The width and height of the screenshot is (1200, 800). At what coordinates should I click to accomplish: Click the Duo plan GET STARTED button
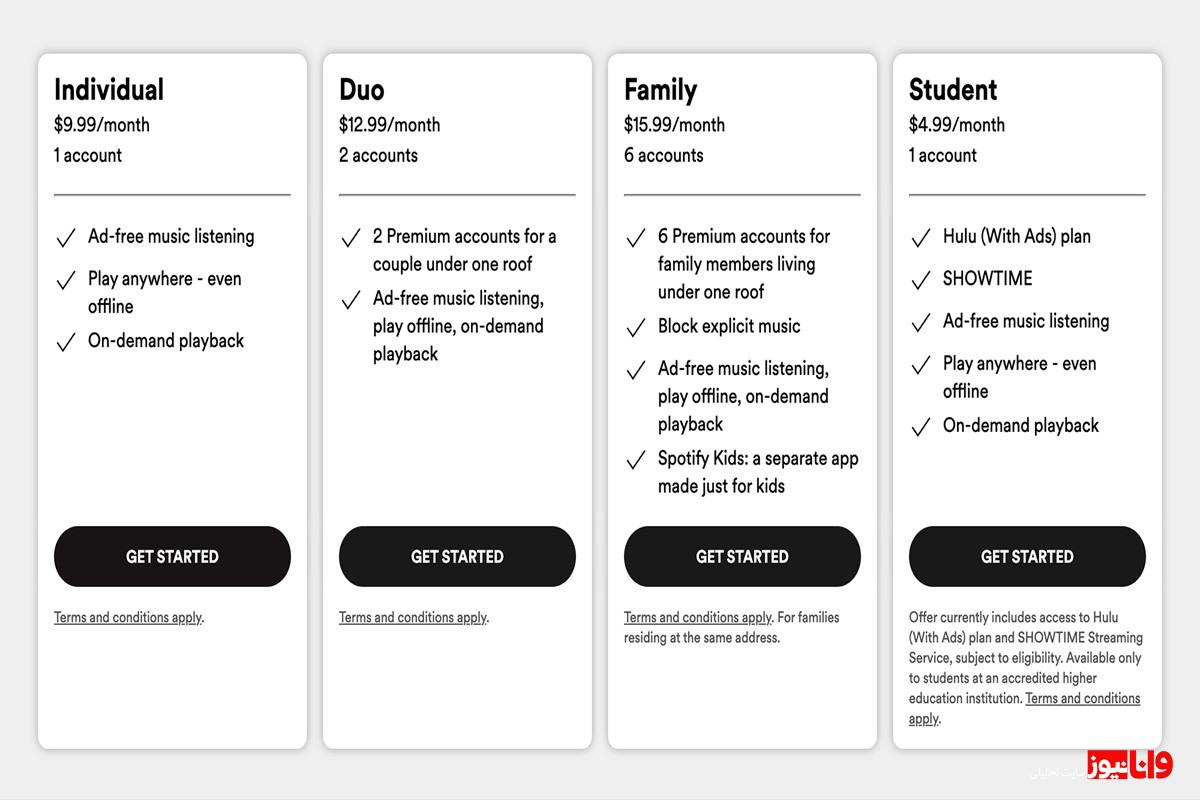[457, 556]
